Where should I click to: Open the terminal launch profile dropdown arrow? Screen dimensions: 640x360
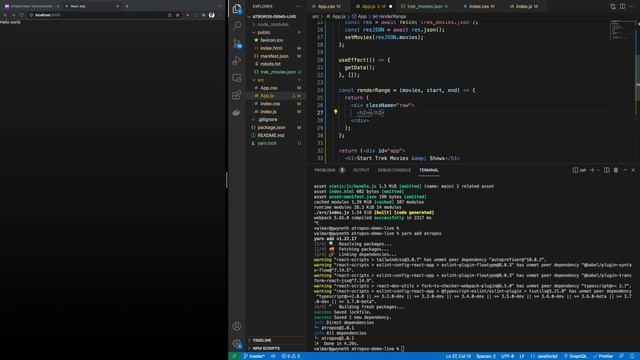pyautogui.click(x=598, y=170)
